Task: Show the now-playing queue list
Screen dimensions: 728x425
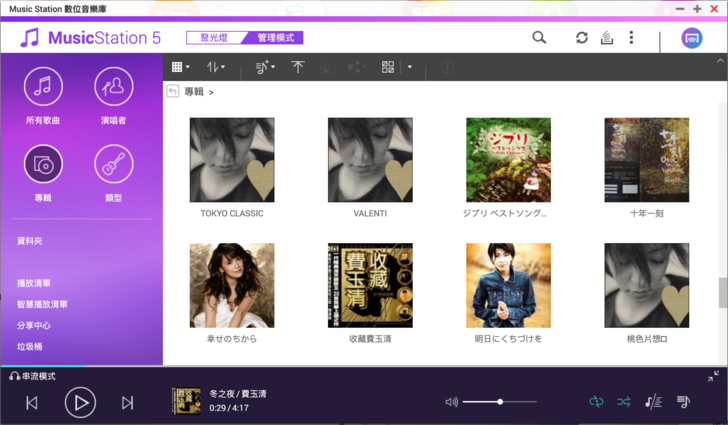Action: (683, 402)
